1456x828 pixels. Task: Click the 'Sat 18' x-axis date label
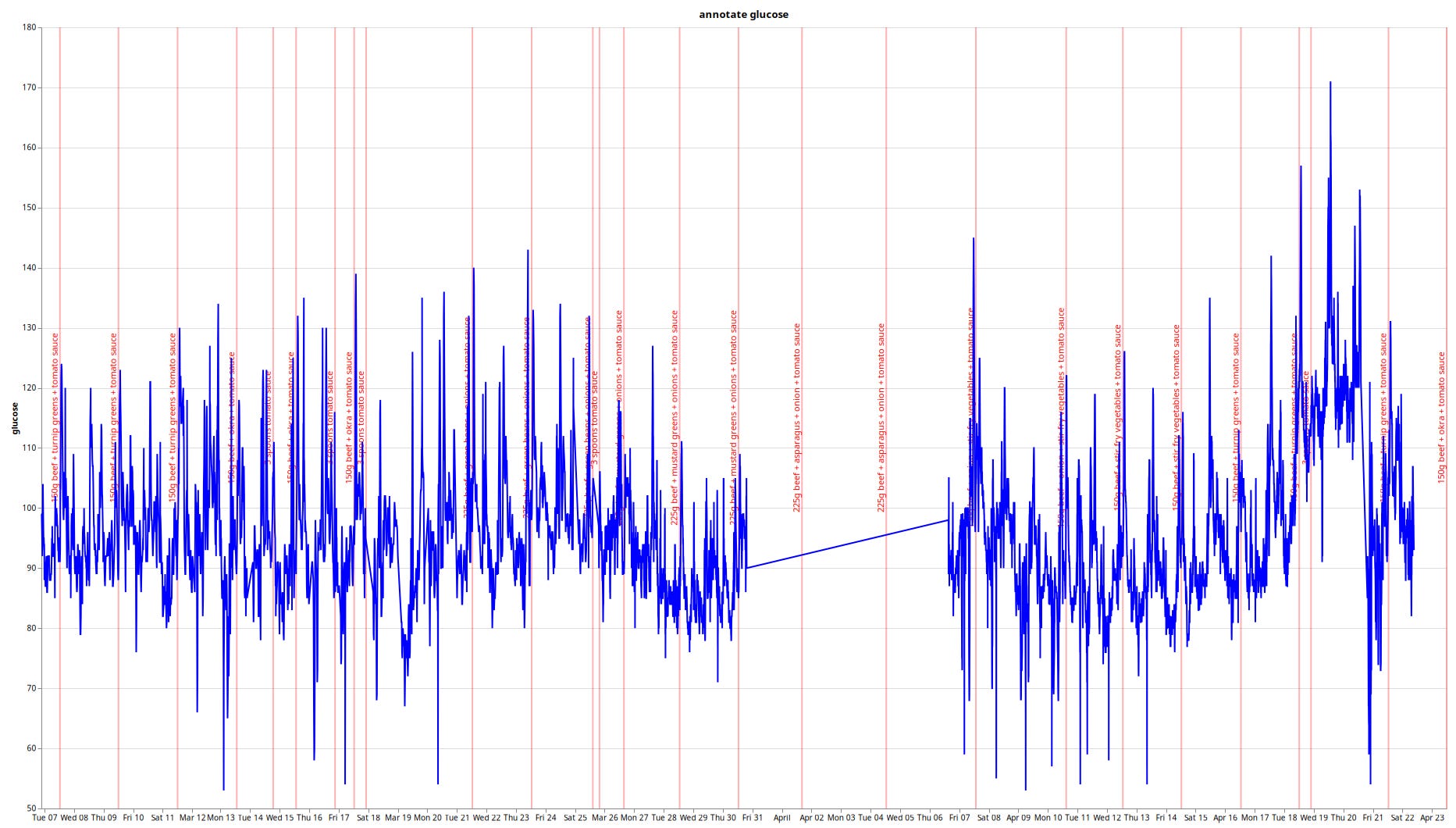pos(368,819)
